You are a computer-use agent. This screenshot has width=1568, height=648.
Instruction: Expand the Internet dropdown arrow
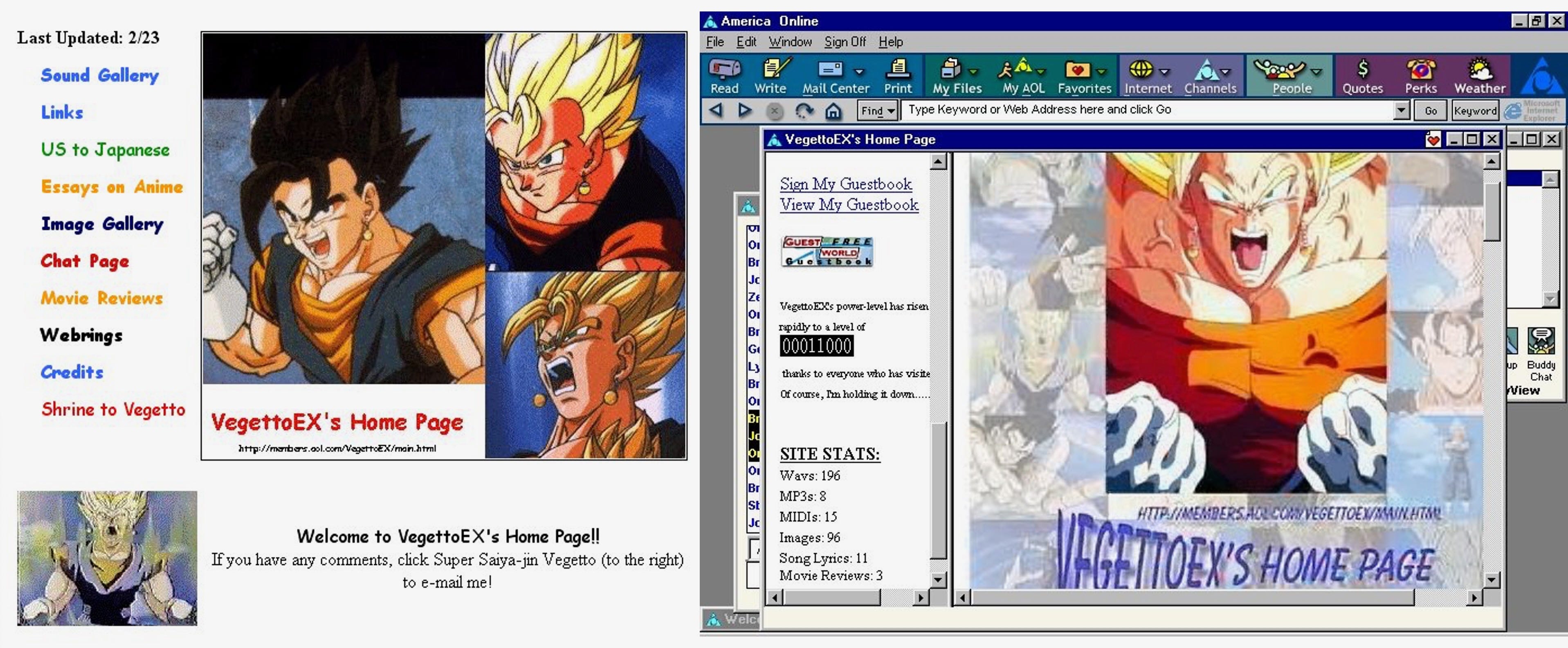[x=1164, y=72]
